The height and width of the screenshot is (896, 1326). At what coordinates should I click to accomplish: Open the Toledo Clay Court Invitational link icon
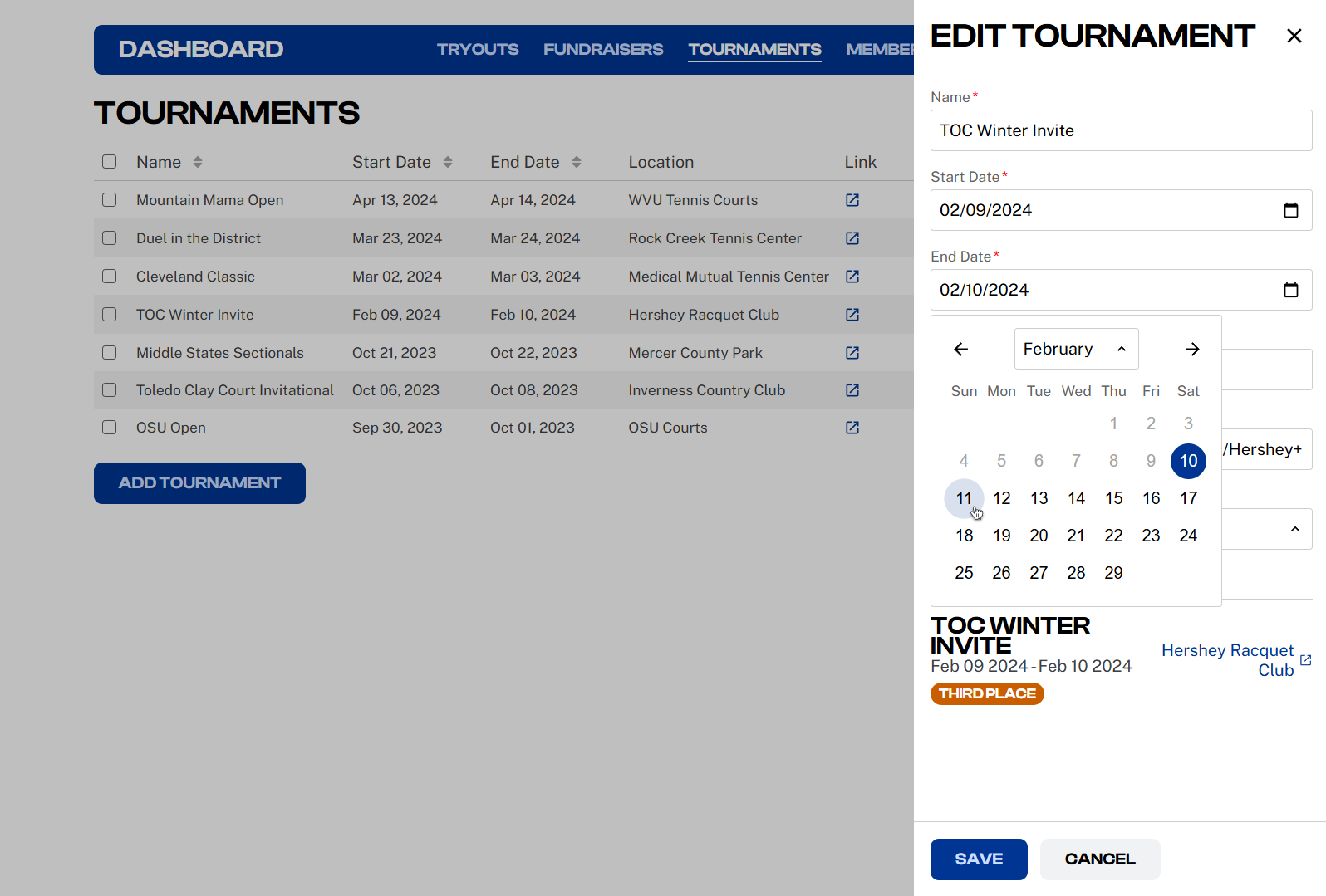point(852,390)
